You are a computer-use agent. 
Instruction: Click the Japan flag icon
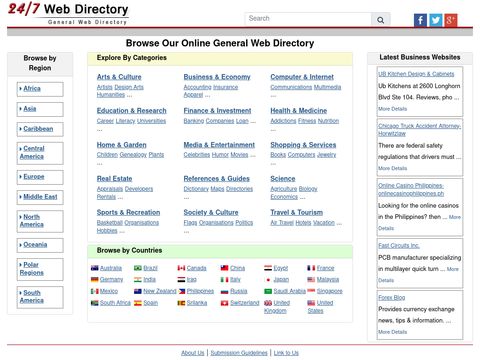(268, 279)
